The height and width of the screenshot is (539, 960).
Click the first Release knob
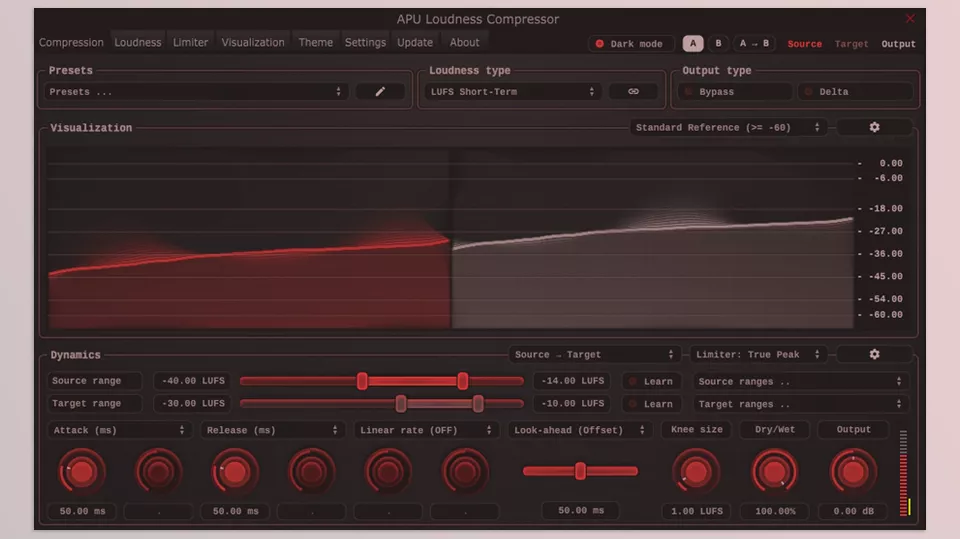pyautogui.click(x=235, y=472)
